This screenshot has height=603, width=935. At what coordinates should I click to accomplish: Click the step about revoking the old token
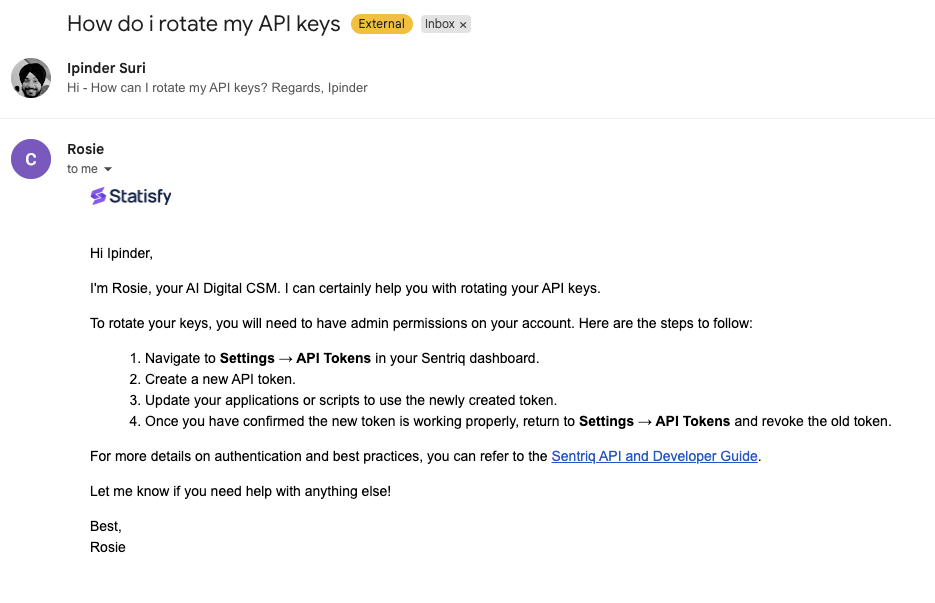[518, 421]
